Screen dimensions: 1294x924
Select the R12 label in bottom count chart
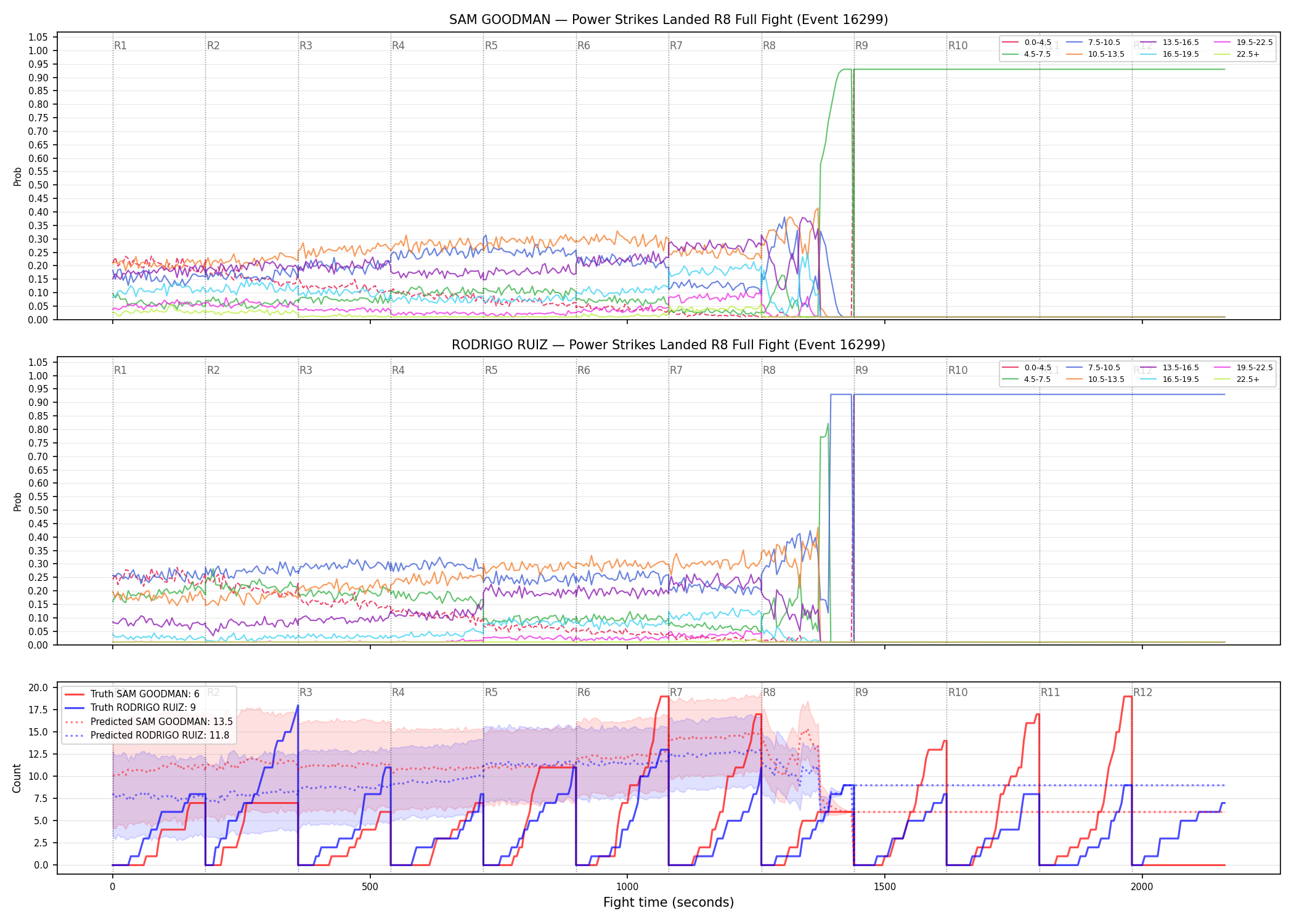(1142, 692)
